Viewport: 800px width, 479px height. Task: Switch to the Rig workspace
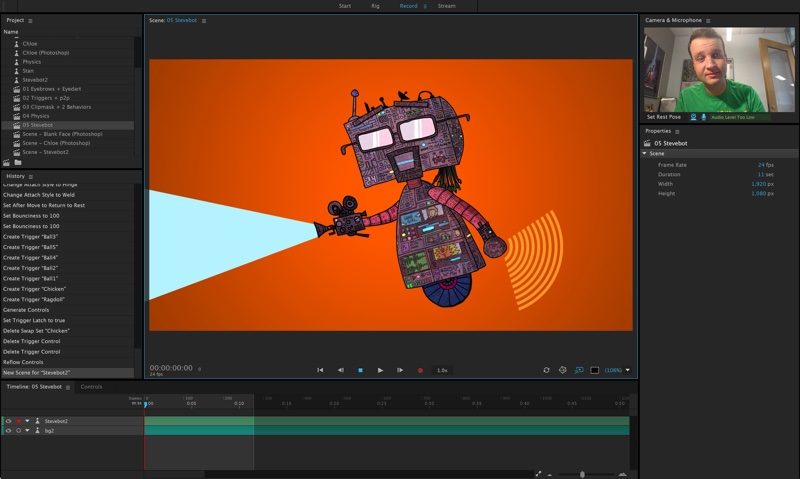pyautogui.click(x=375, y=5)
